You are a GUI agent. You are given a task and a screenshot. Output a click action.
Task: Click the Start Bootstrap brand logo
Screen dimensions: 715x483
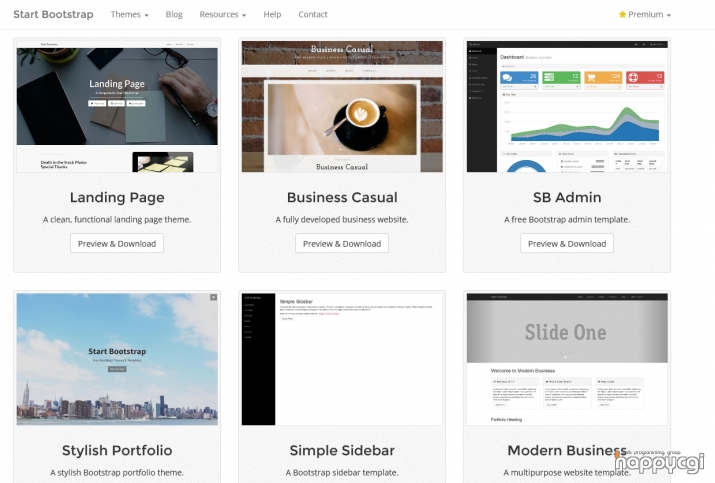click(53, 15)
